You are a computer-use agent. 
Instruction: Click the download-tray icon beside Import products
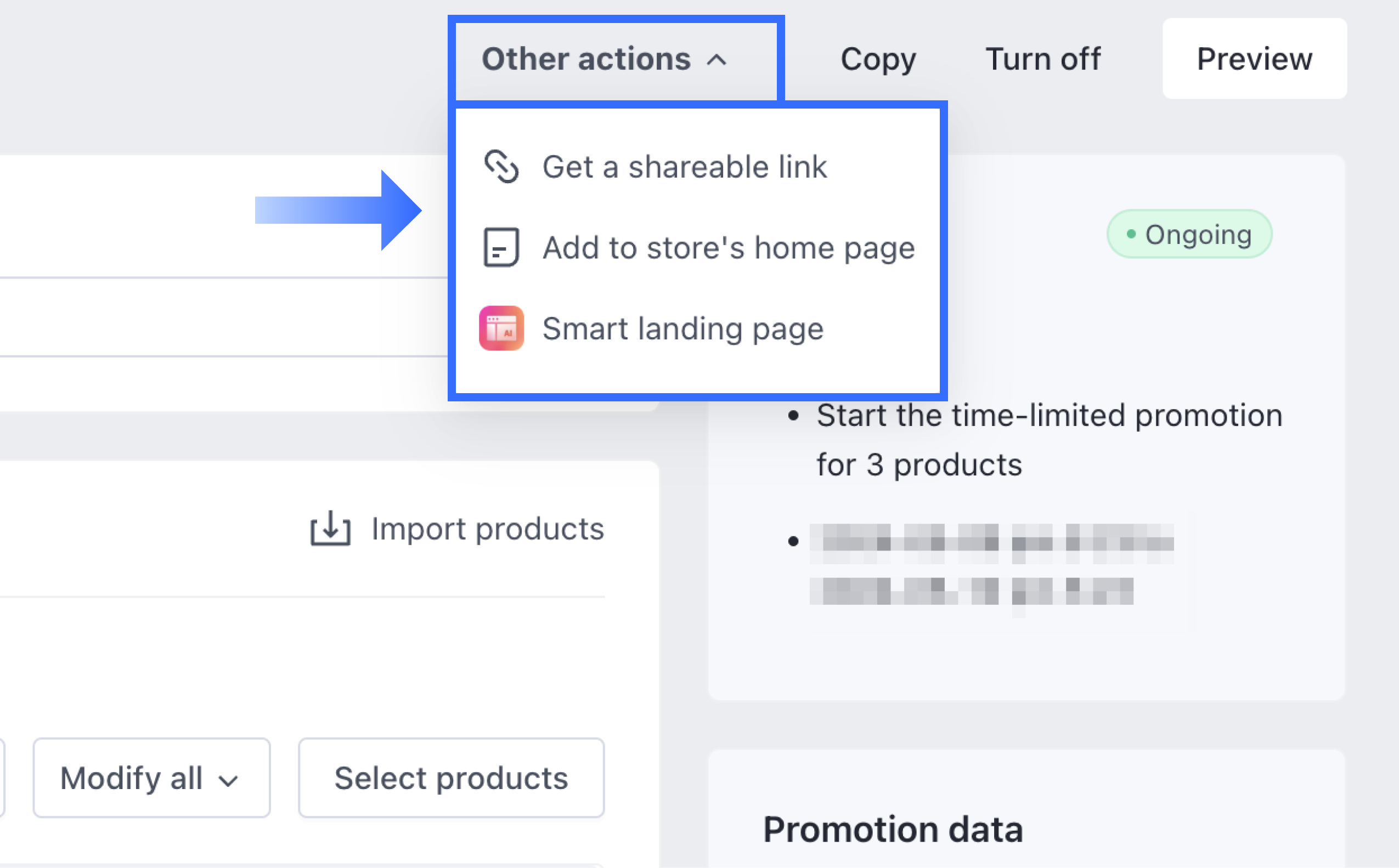click(330, 528)
